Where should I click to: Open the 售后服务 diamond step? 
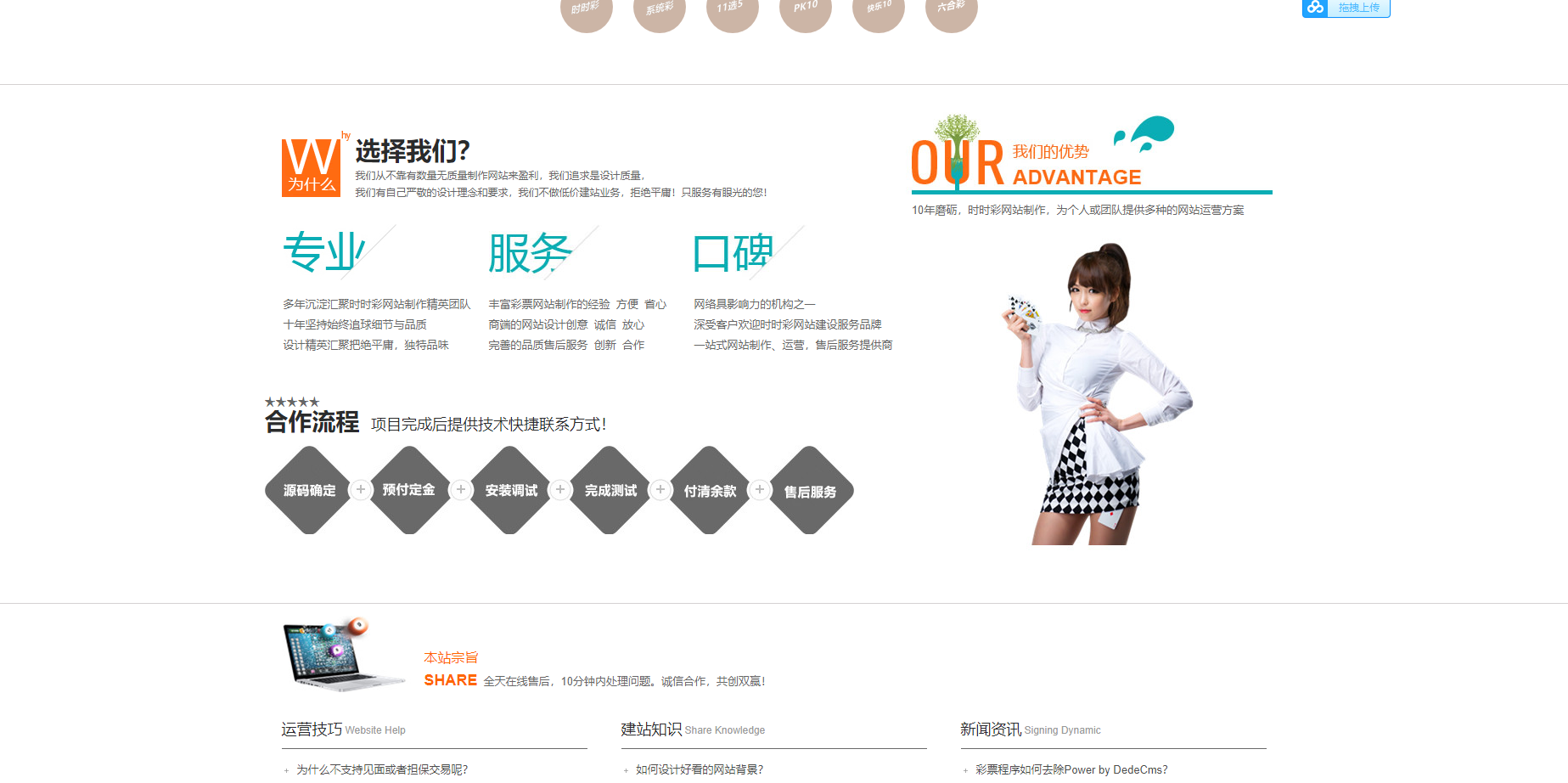pyautogui.click(x=810, y=491)
